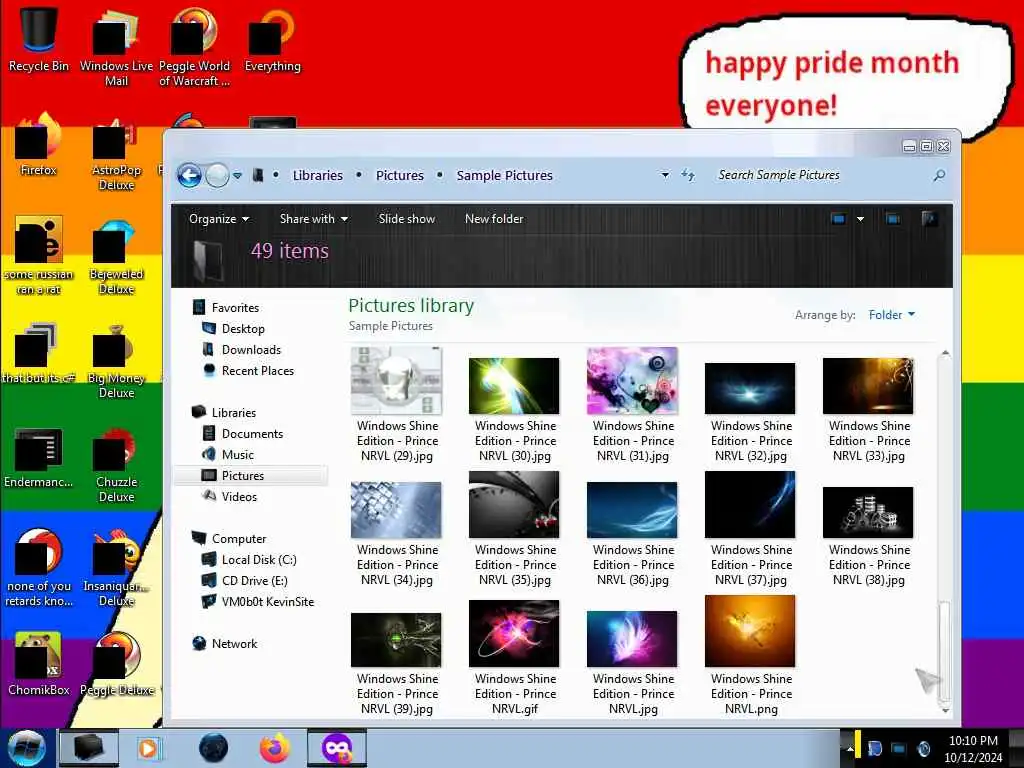Open the Windows Start orb
The height and width of the screenshot is (768, 1024).
point(26,748)
